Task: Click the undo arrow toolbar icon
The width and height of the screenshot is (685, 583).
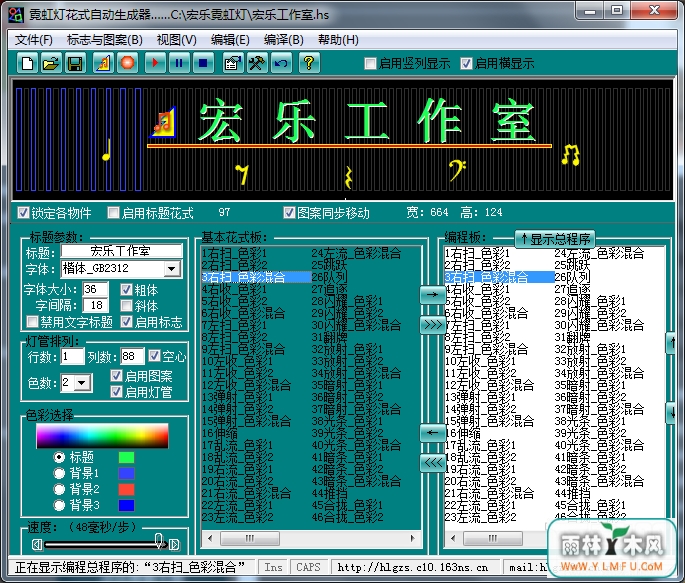Action: pos(281,63)
